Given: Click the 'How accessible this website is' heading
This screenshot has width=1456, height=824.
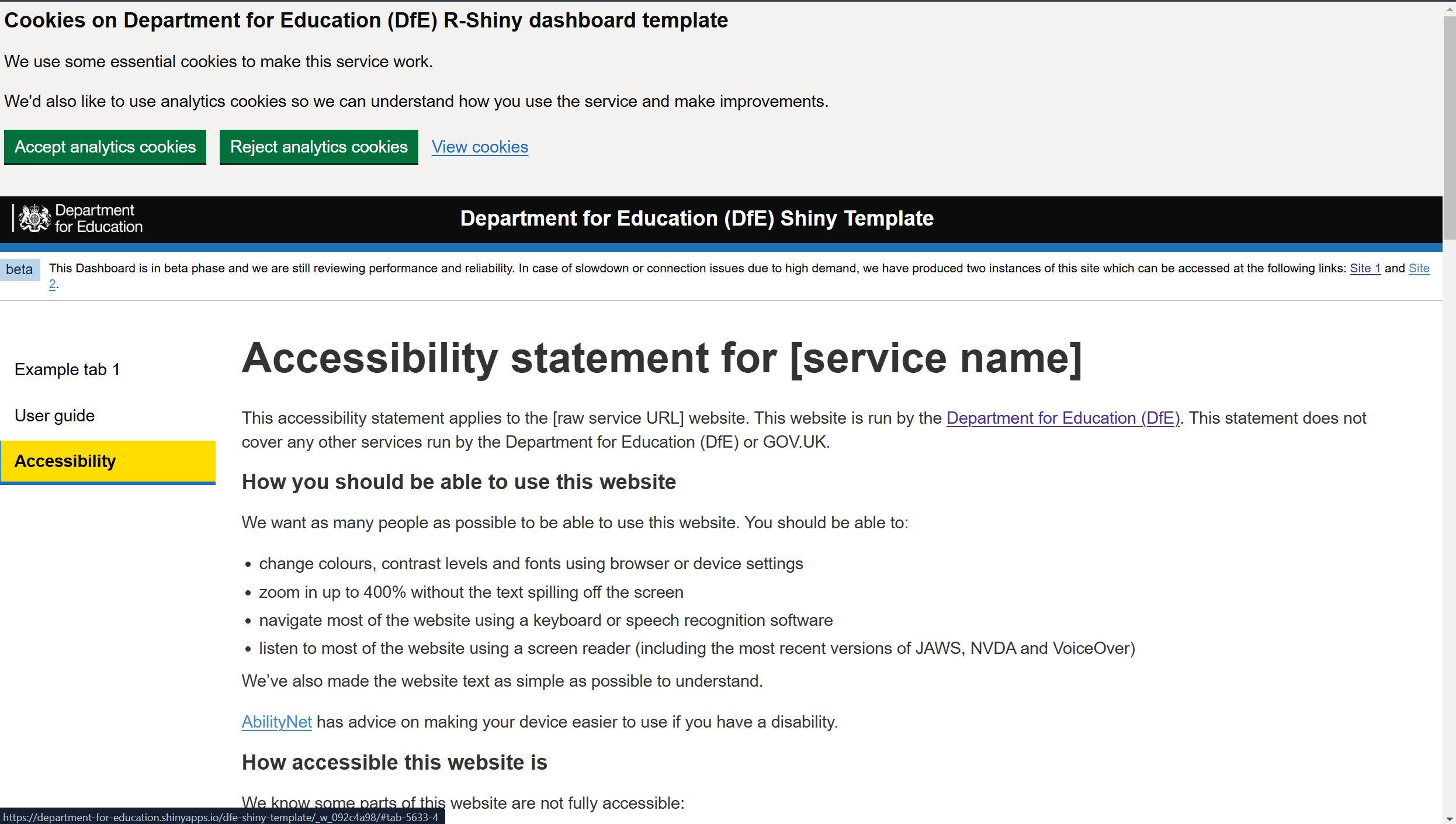Looking at the screenshot, I should point(394,763).
